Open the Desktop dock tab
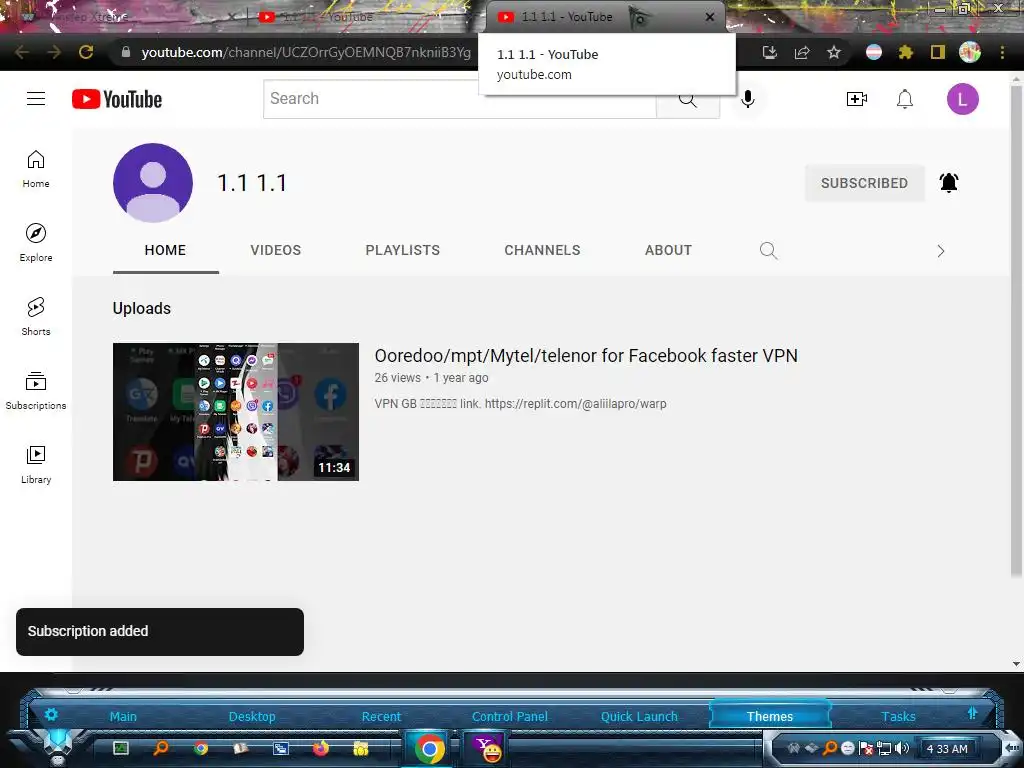This screenshot has height=768, width=1024. [252, 716]
